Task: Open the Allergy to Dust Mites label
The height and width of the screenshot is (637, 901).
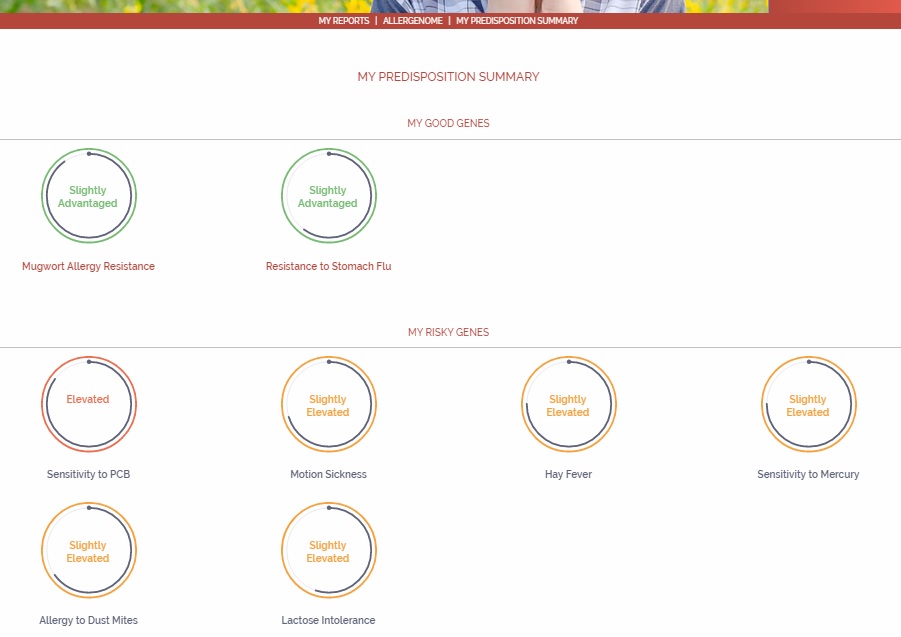Action: pyautogui.click(x=88, y=620)
